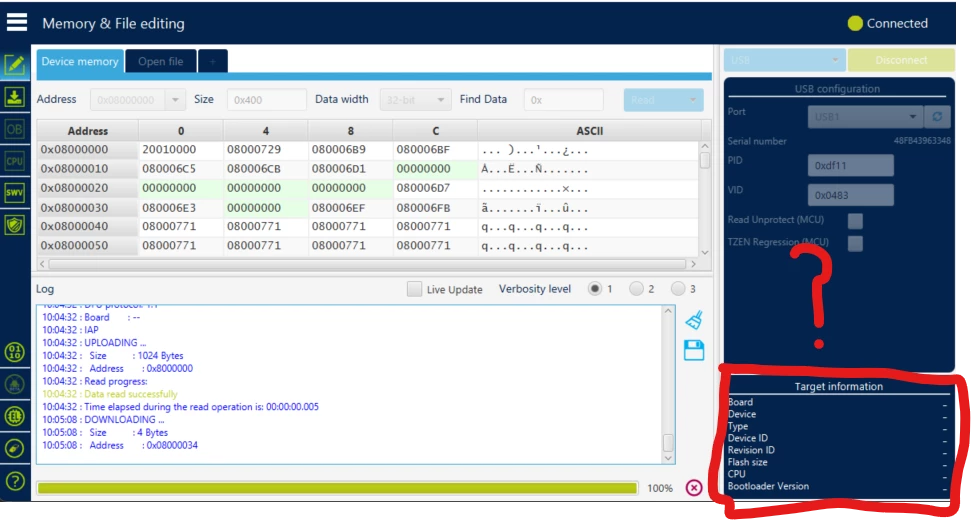Open the help question-mark icon
The height and width of the screenshot is (520, 971).
coord(15,480)
